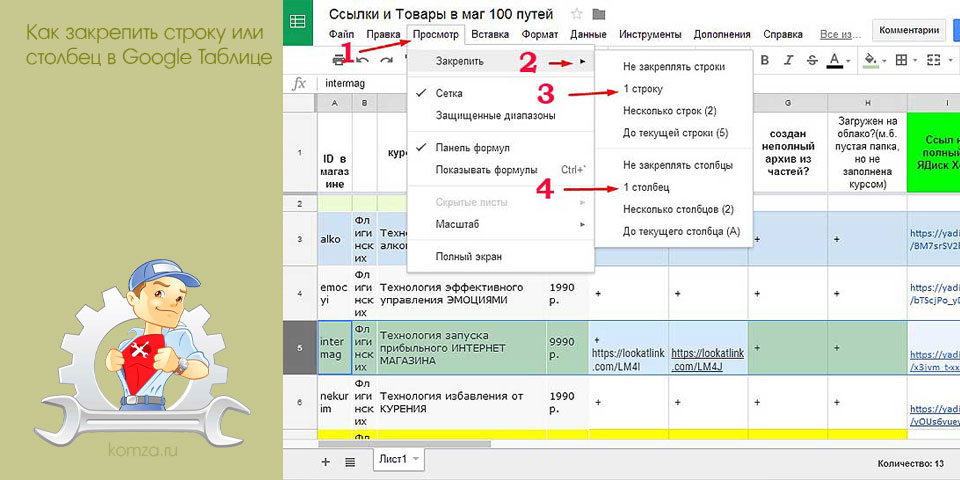Open the merge cells tool
960x480 pixels.
(933, 60)
